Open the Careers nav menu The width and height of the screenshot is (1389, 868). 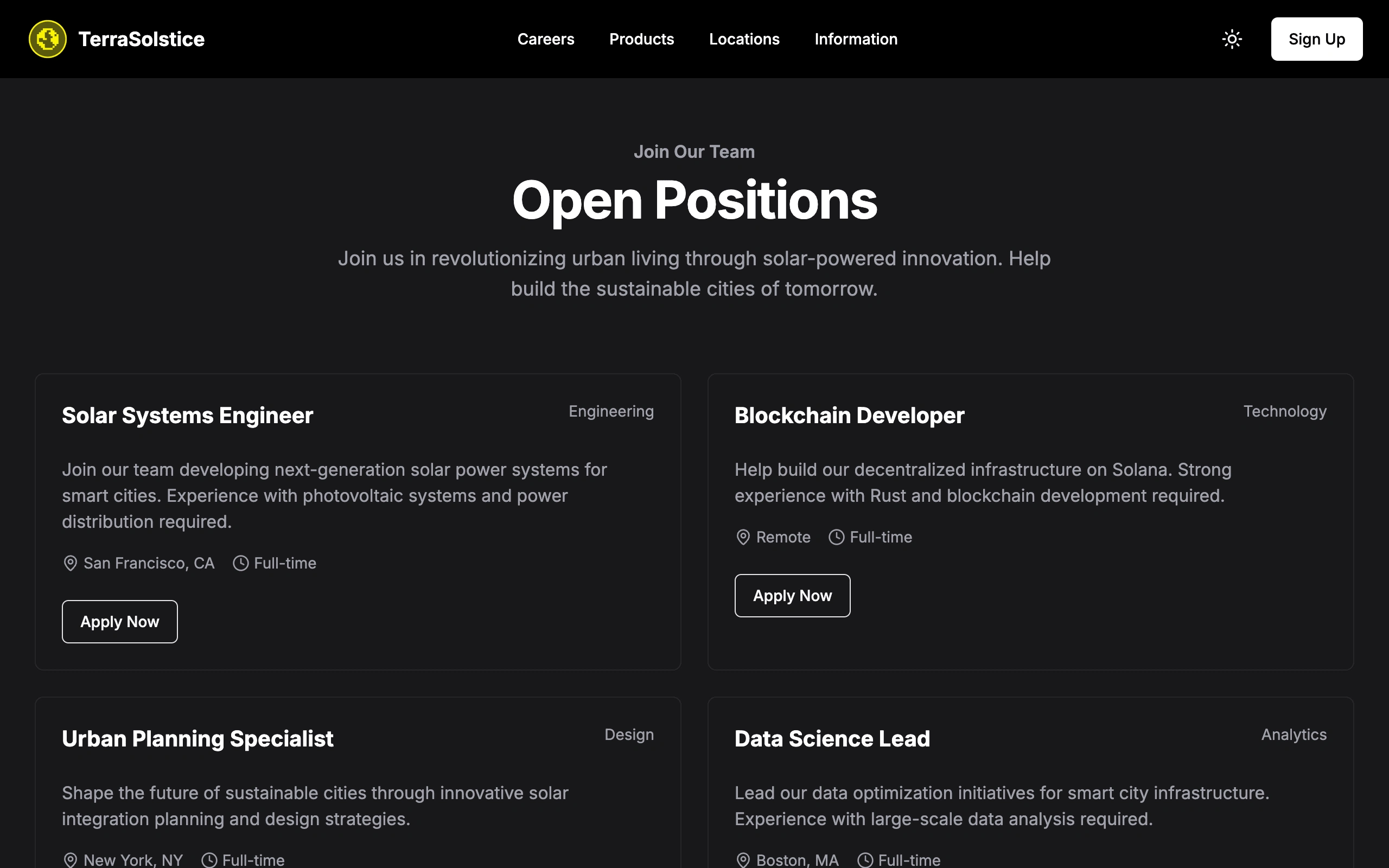click(x=545, y=39)
